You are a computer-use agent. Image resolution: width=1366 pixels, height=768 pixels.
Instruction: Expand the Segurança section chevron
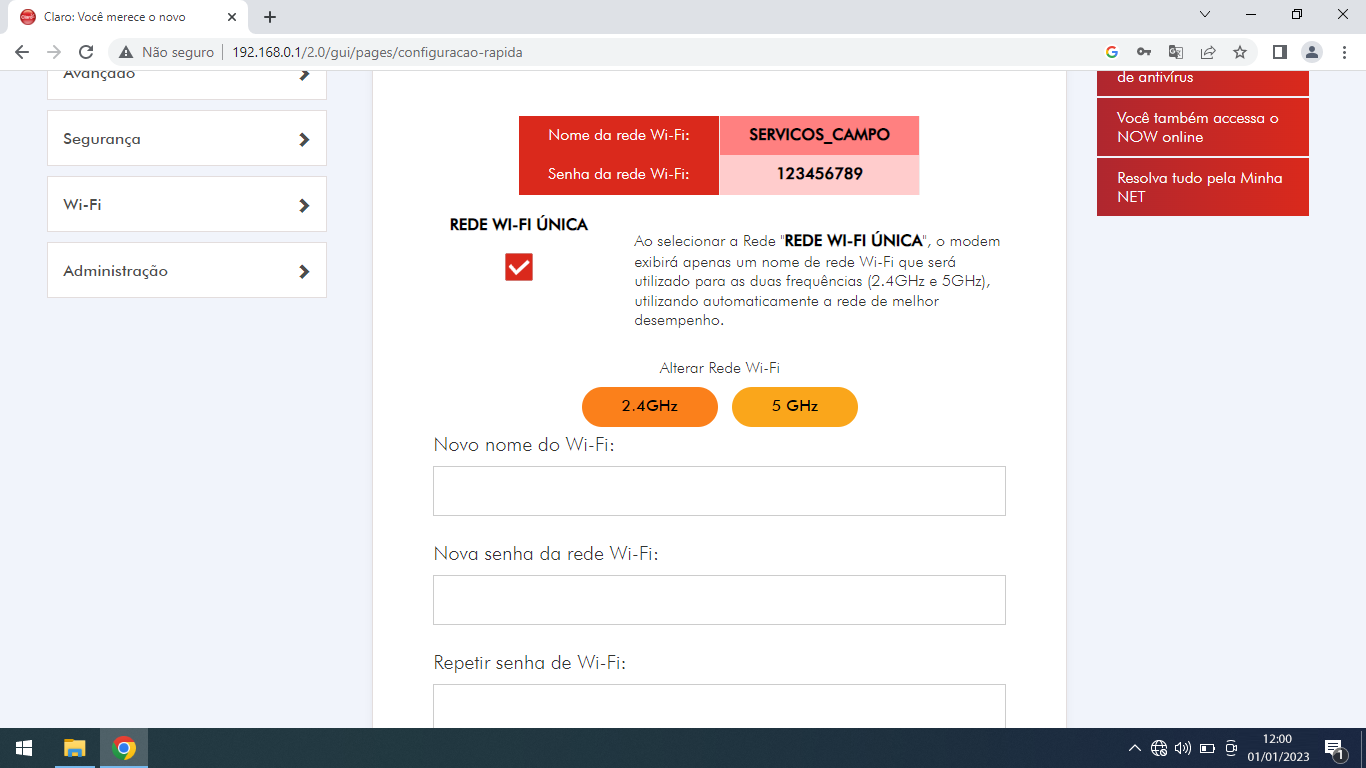tap(305, 138)
